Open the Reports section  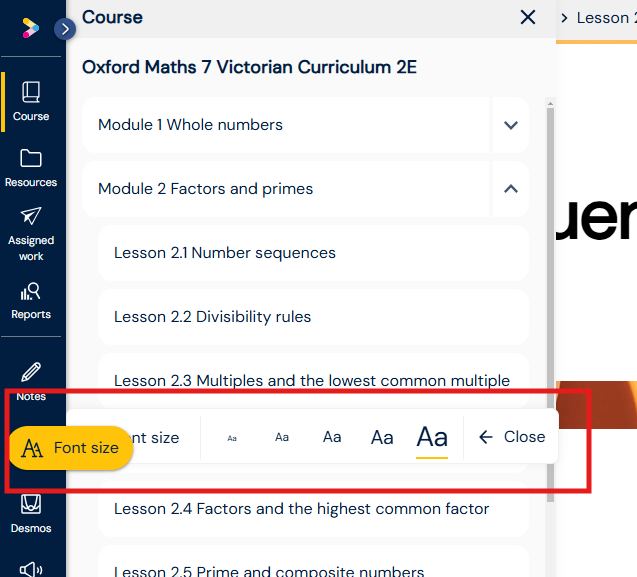31,301
